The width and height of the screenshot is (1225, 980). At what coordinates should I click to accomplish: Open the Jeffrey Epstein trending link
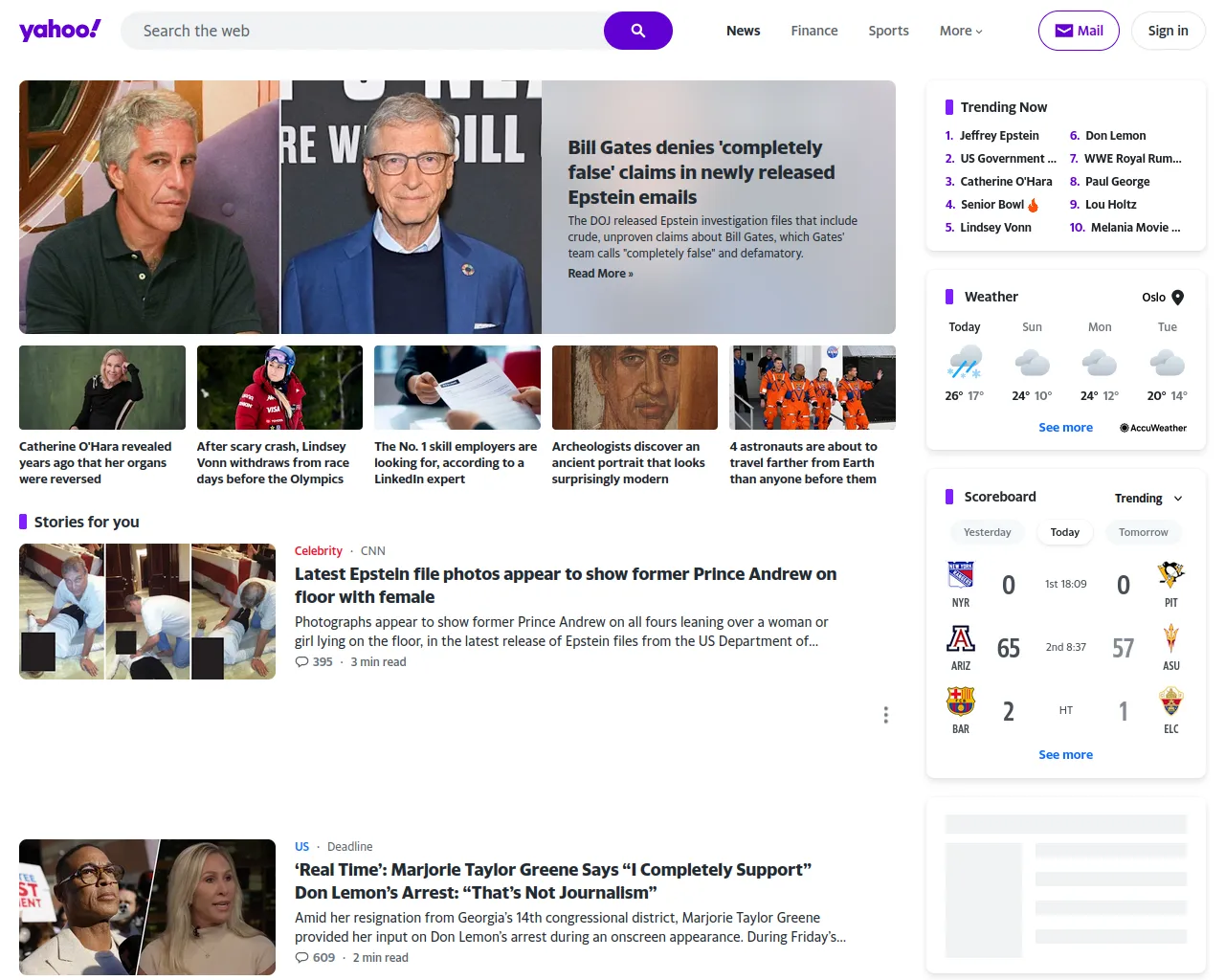coord(999,135)
